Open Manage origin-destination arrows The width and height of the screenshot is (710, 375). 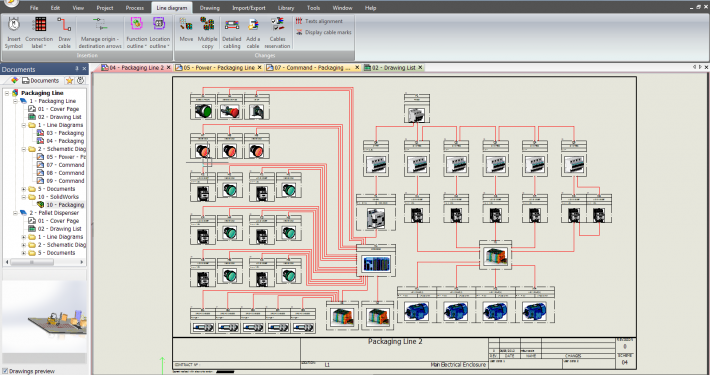[100, 32]
